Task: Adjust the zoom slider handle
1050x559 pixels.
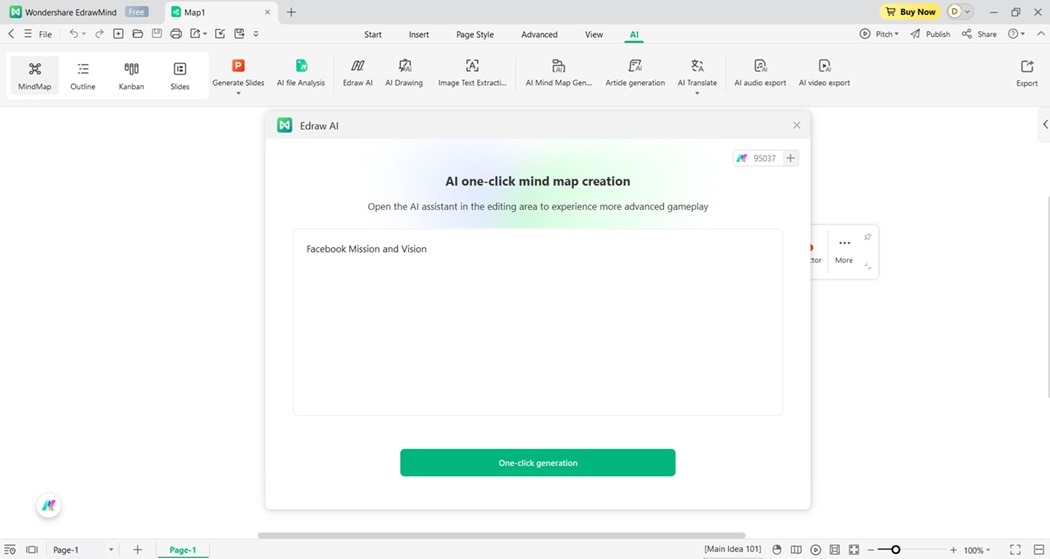Action: pyautogui.click(x=895, y=550)
